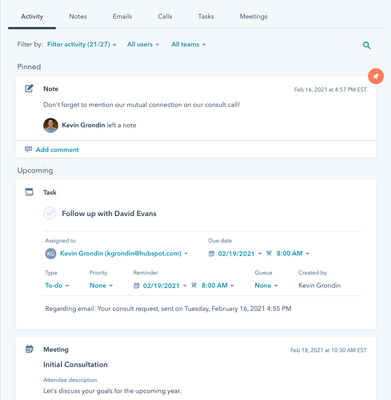
Task: Click the note text about mutual connection
Action: (x=141, y=105)
